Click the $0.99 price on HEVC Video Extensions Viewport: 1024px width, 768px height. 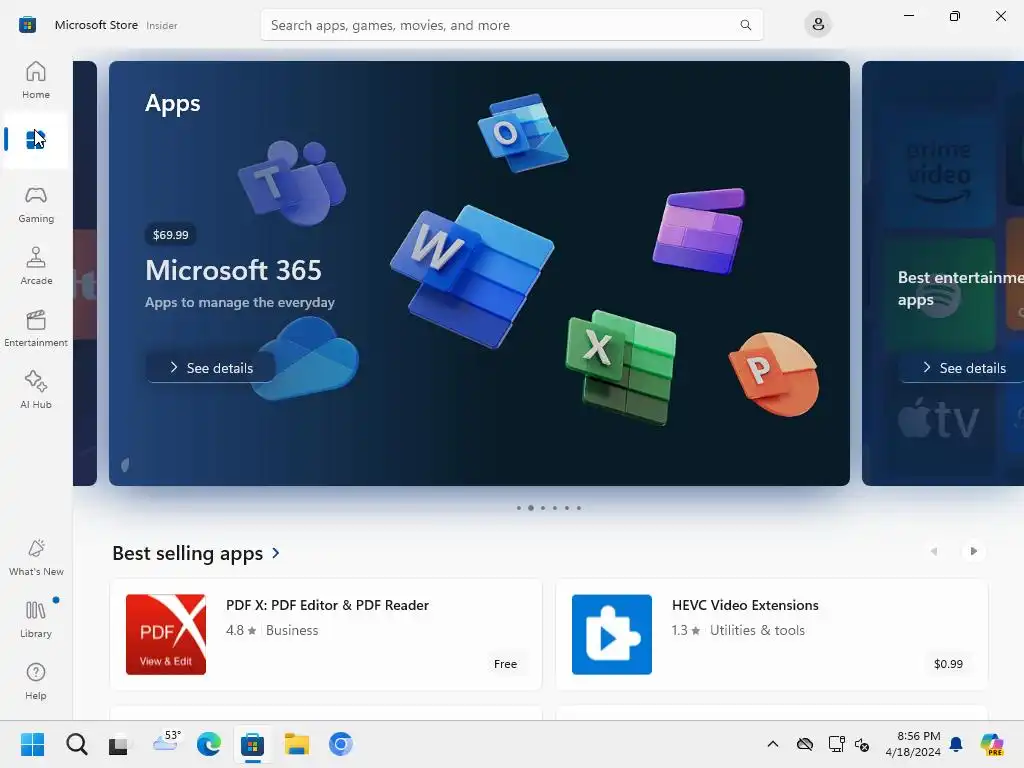[x=948, y=664]
